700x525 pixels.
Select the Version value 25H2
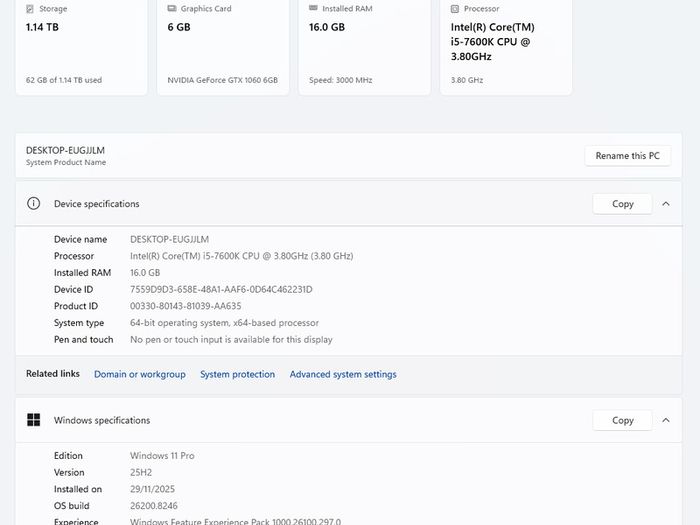[x=141, y=472]
